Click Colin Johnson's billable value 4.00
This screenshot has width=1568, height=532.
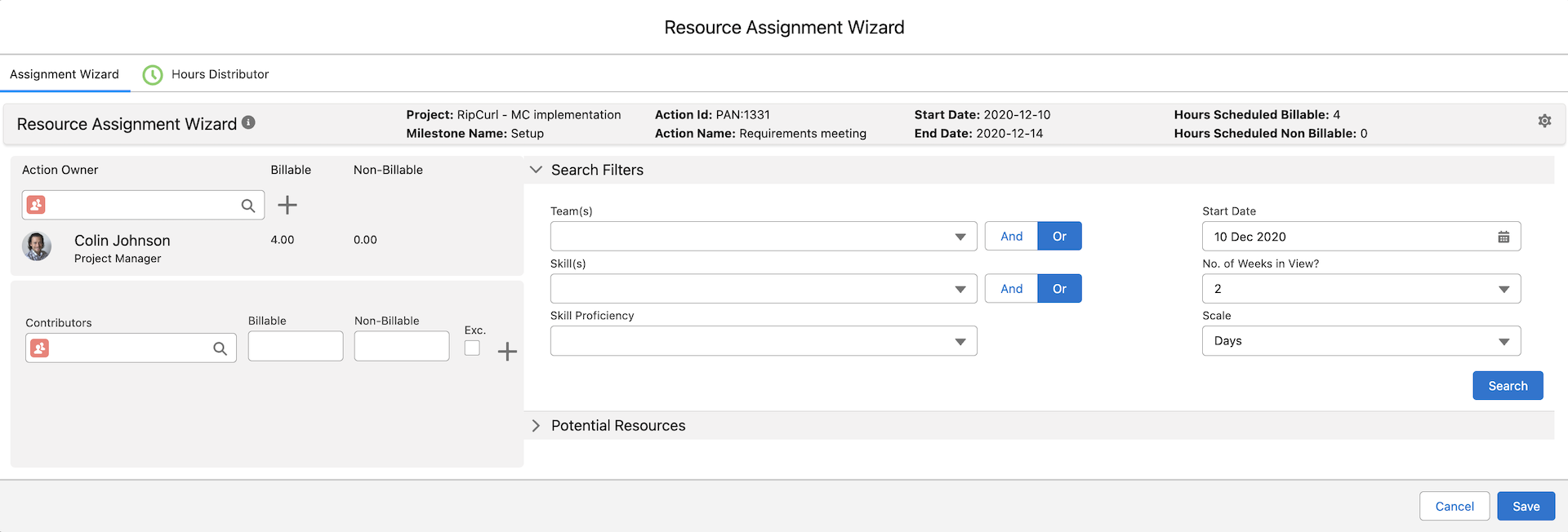(x=283, y=240)
